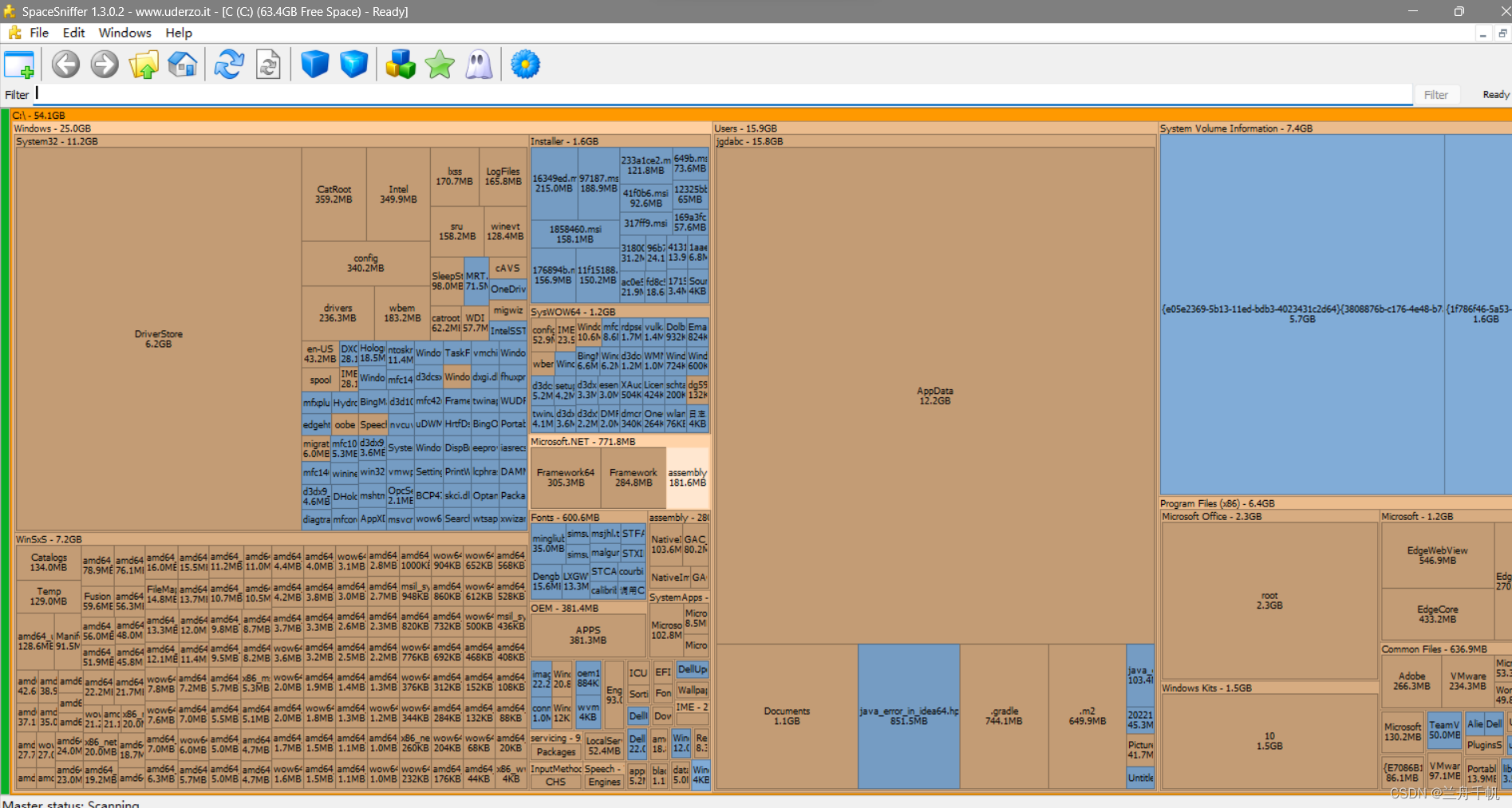The image size is (1512, 808).
Task: Select the .gradle 744.1MB block
Action: click(1004, 715)
